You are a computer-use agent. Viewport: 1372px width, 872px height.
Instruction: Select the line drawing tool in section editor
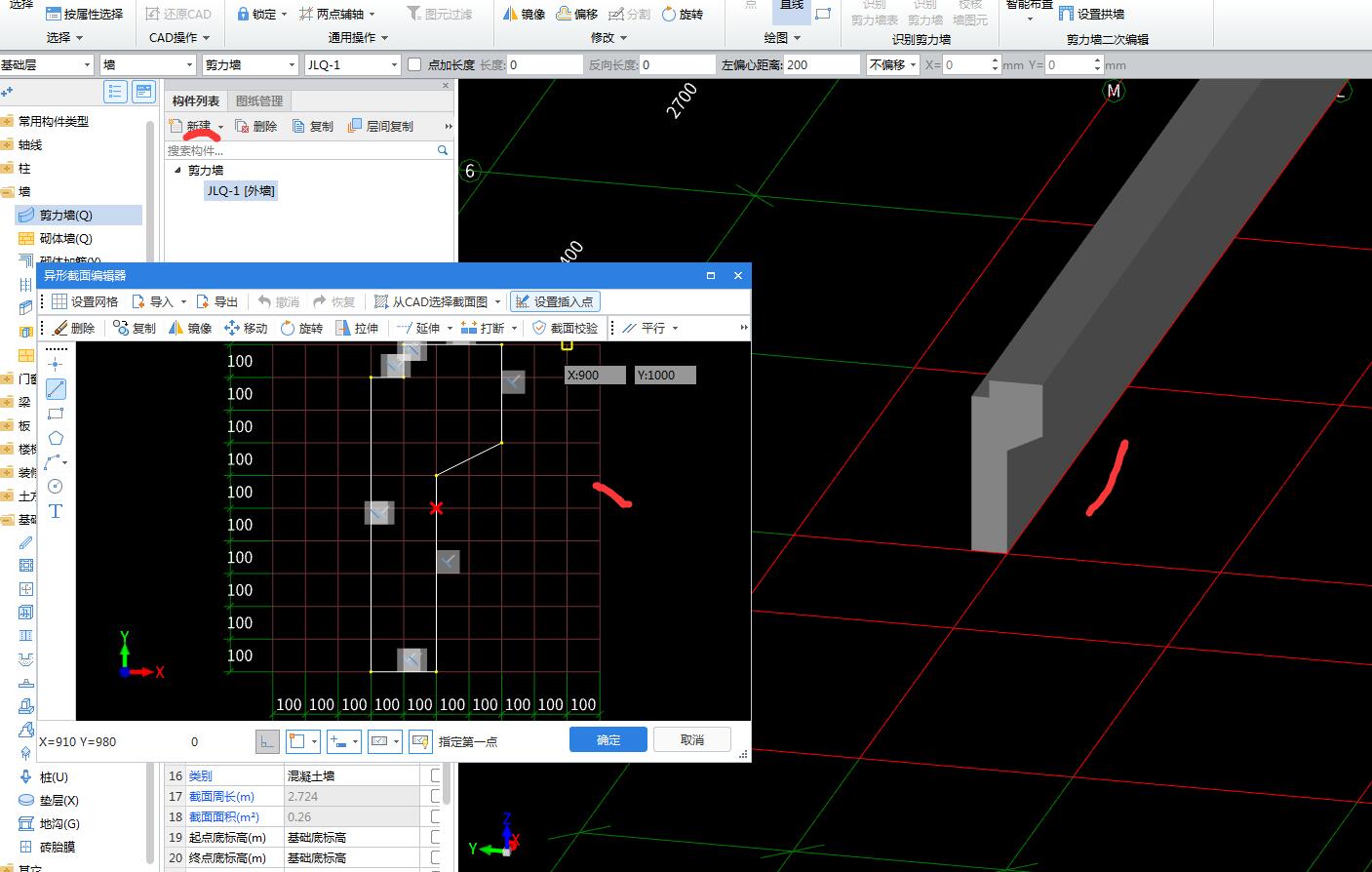[x=56, y=388]
